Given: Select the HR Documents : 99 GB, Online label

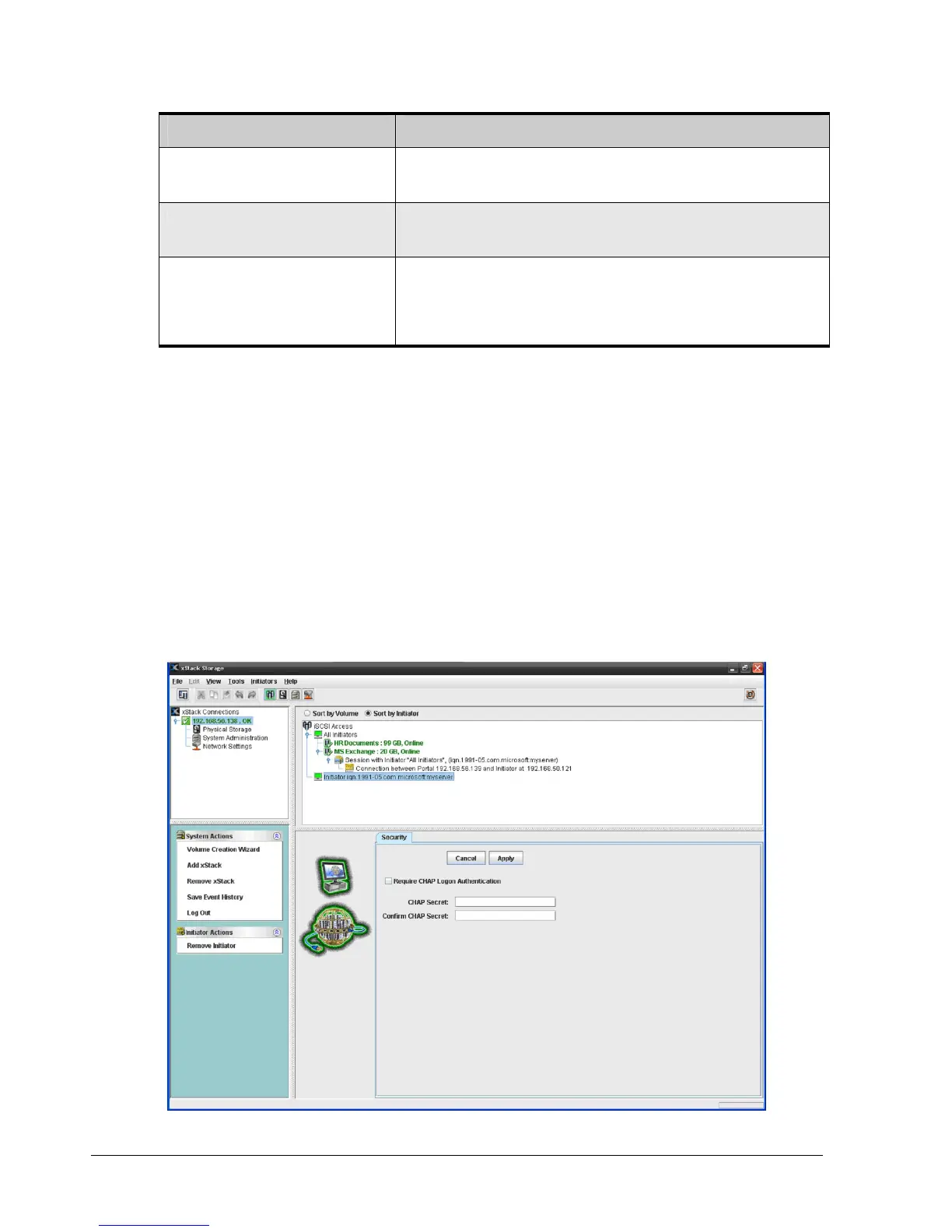Looking at the screenshot, I should point(379,743).
